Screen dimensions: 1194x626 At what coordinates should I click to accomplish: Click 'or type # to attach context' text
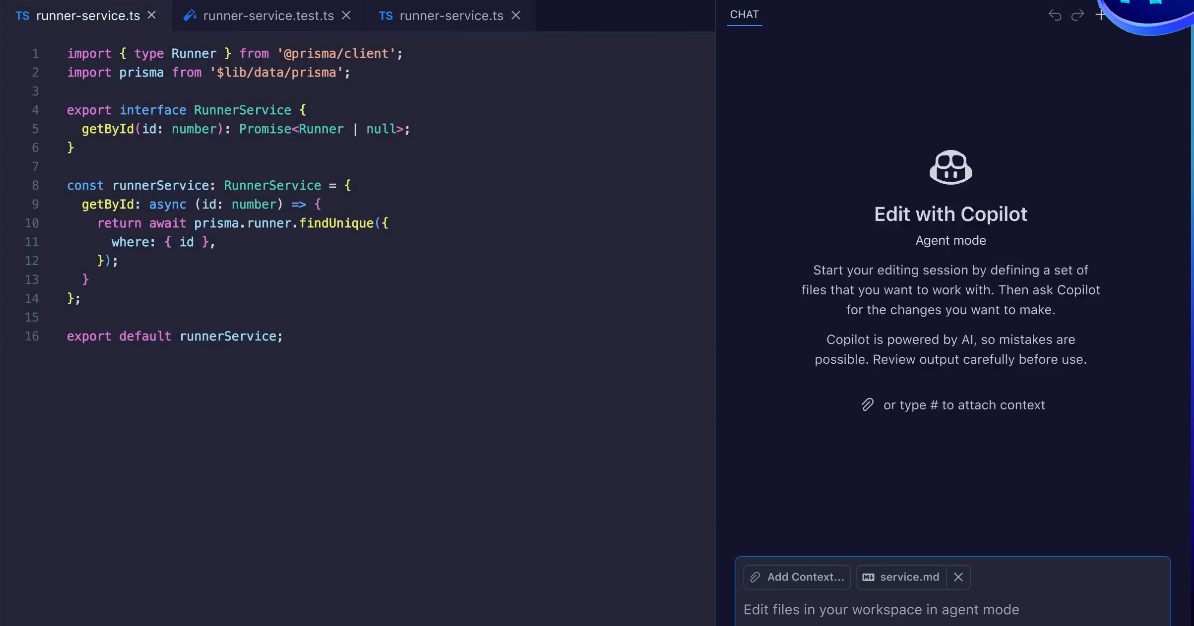pos(964,405)
